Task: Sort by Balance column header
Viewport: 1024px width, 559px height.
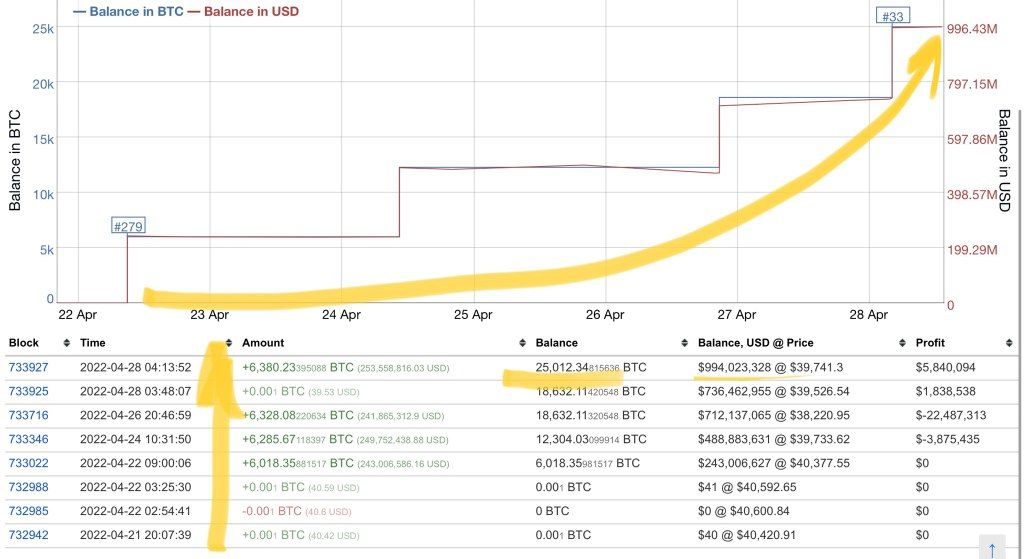Action: pos(557,343)
